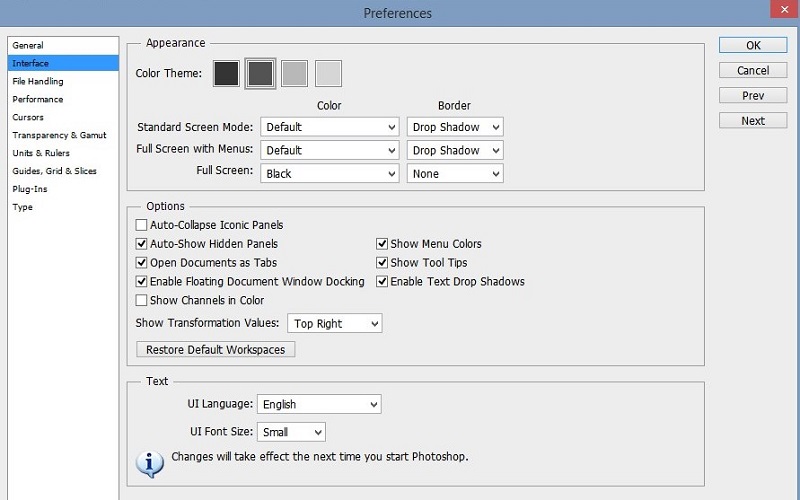800x500 pixels.
Task: Choose the dark gray Color Theme swatch
Action: tap(261, 73)
